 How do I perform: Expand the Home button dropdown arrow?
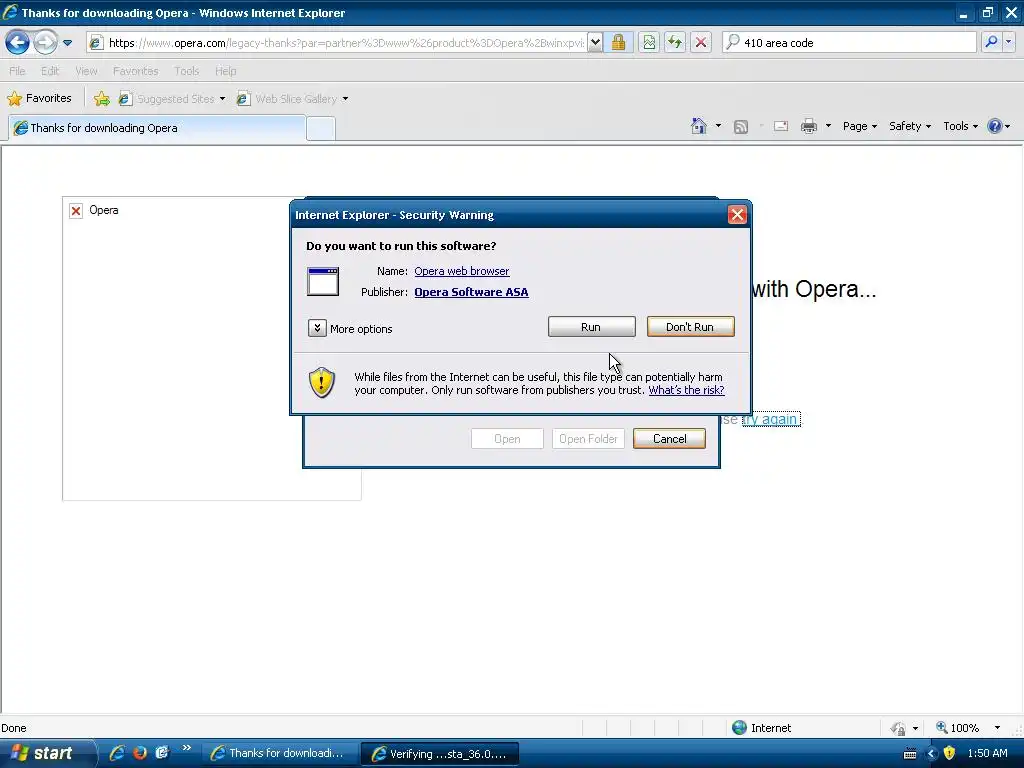pos(718,126)
